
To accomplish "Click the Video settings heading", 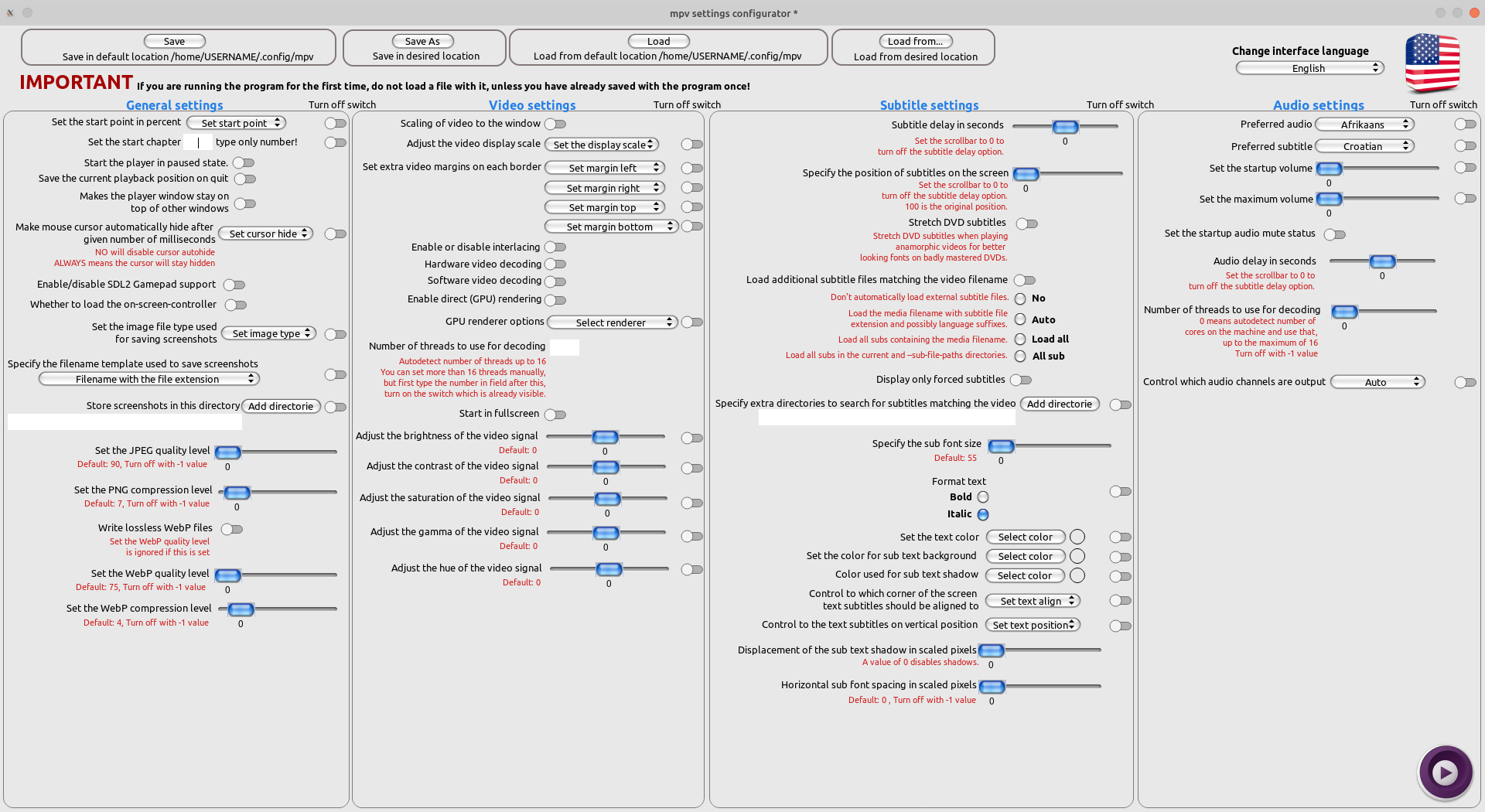I will pyautogui.click(x=532, y=105).
